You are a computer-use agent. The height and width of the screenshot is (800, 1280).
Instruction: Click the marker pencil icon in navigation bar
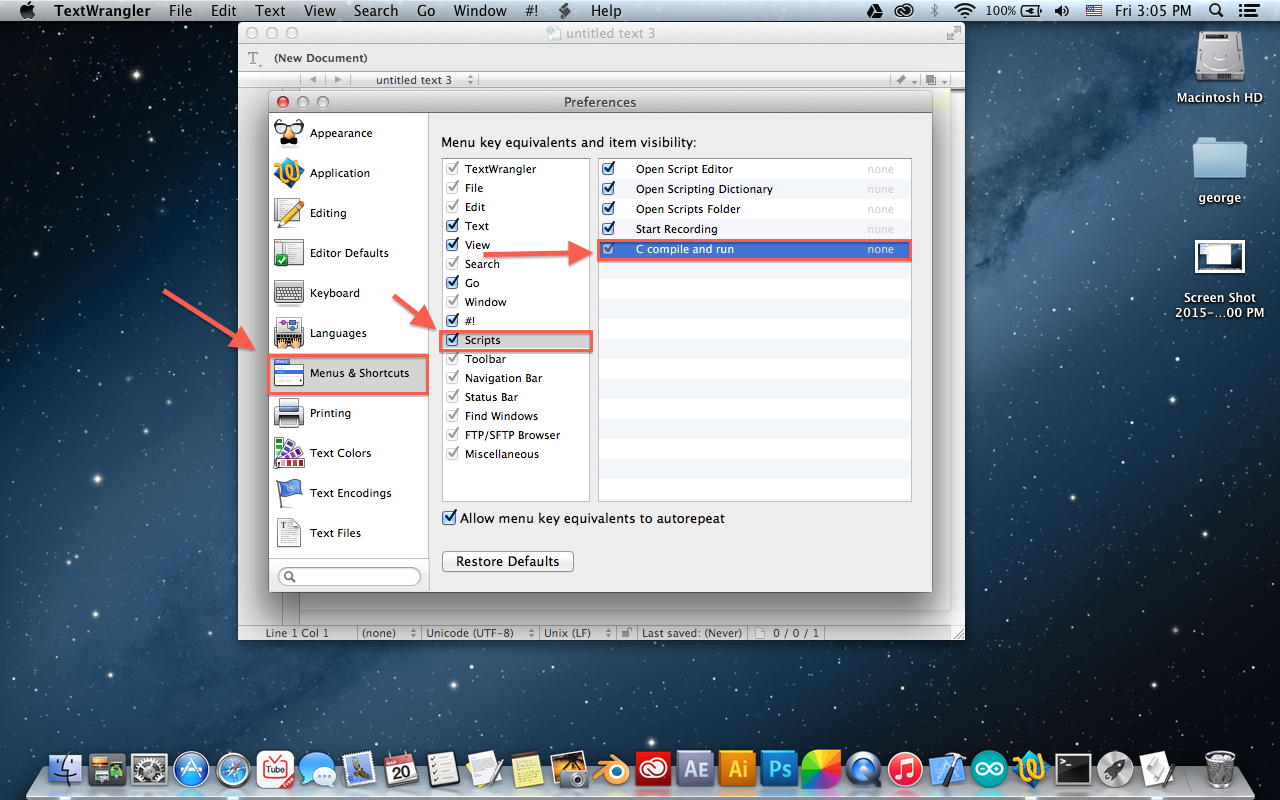tap(904, 80)
